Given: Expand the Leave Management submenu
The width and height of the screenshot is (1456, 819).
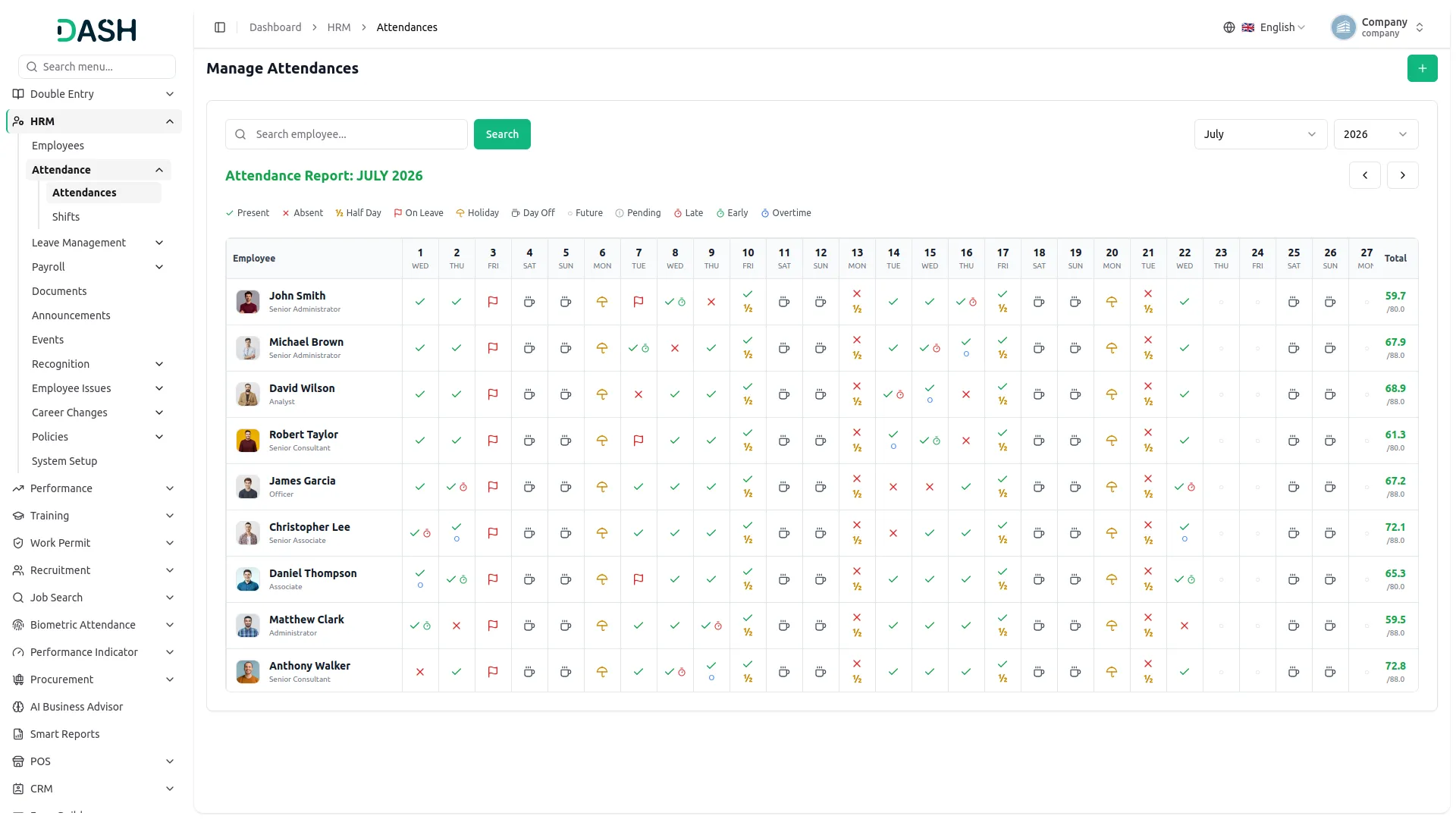Looking at the screenshot, I should coord(97,243).
